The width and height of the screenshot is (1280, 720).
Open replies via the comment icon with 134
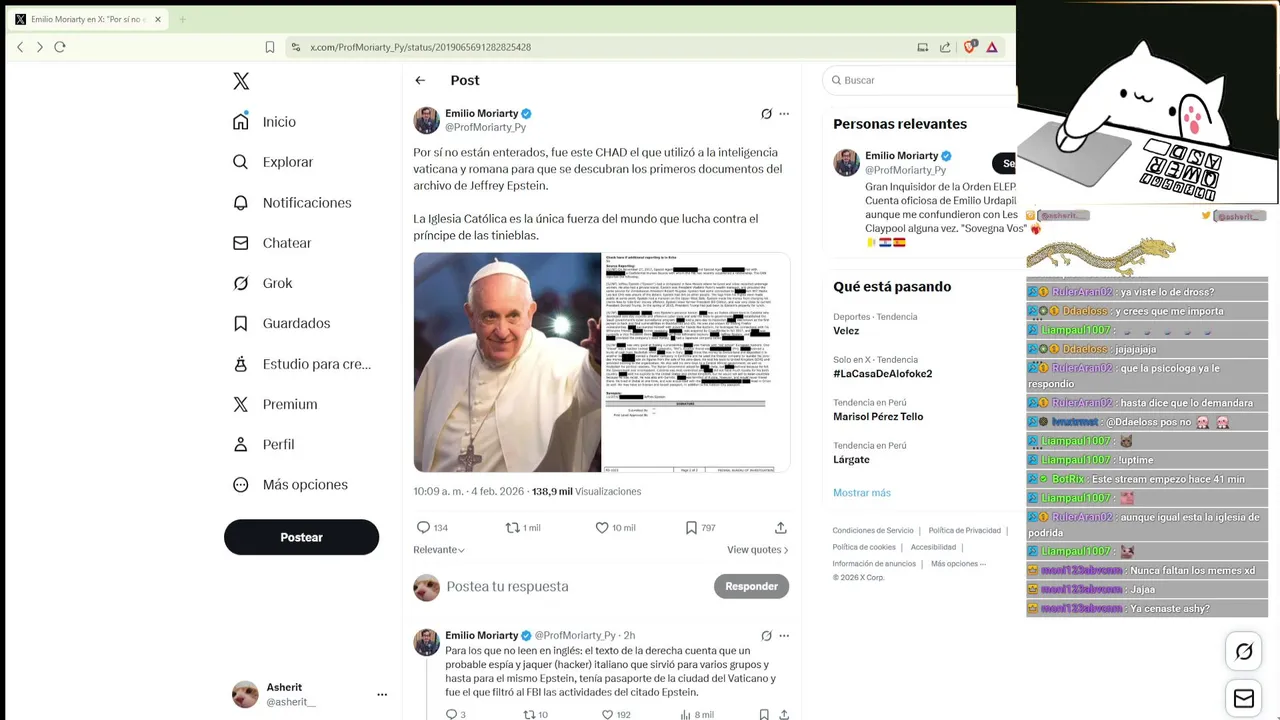[423, 527]
